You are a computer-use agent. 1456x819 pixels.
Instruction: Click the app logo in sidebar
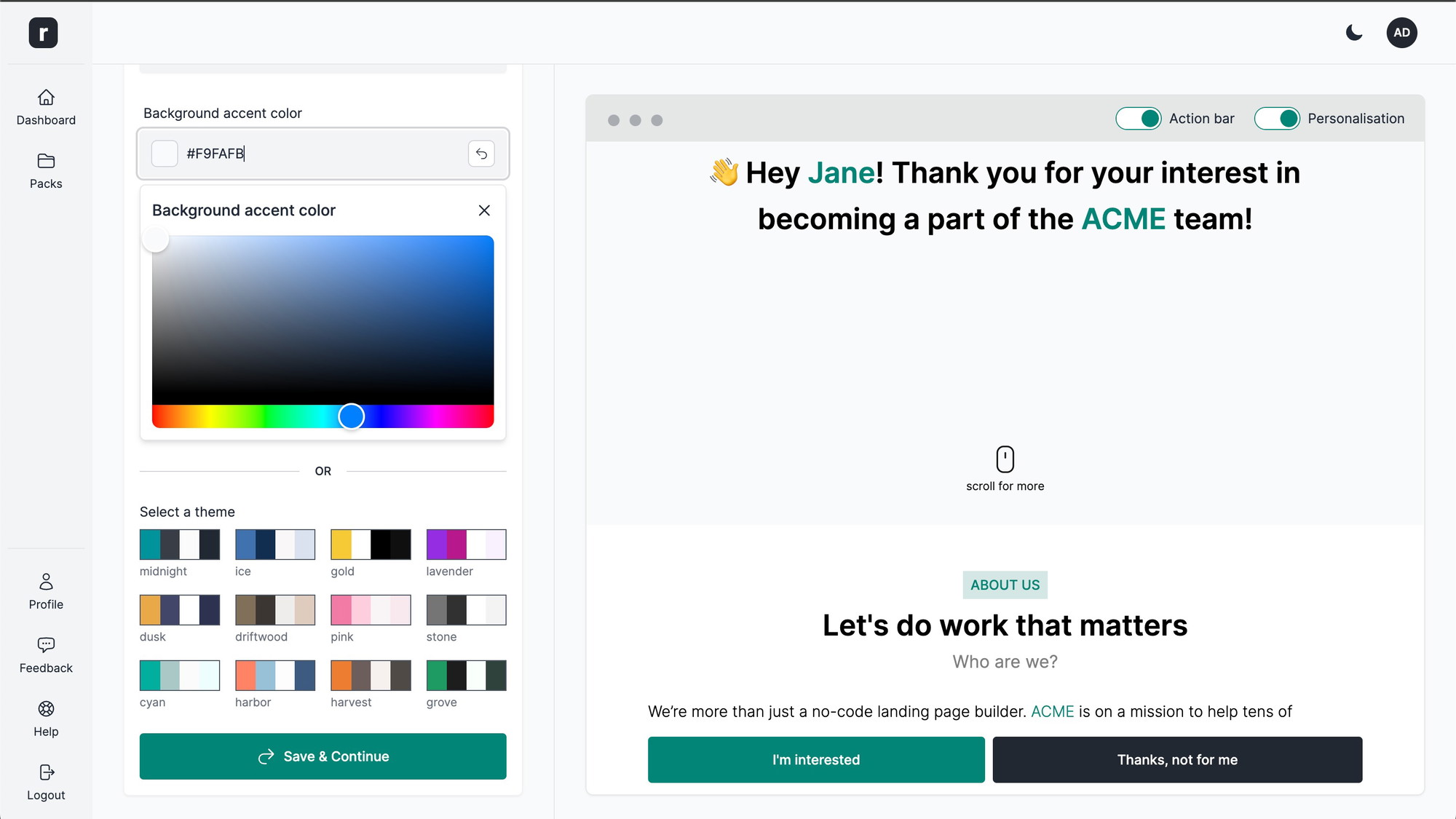tap(43, 33)
